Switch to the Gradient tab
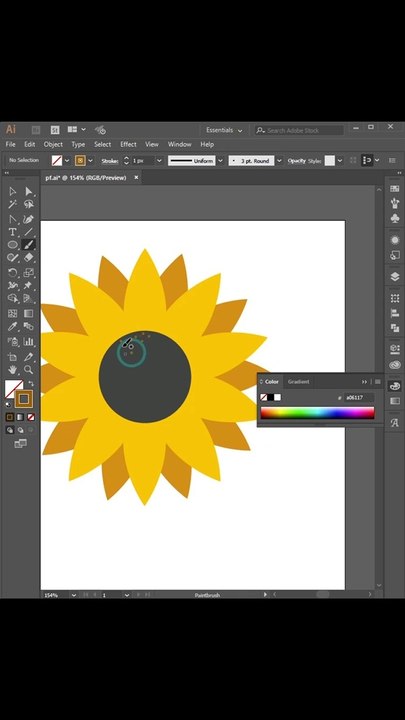405x720 pixels. click(298, 382)
